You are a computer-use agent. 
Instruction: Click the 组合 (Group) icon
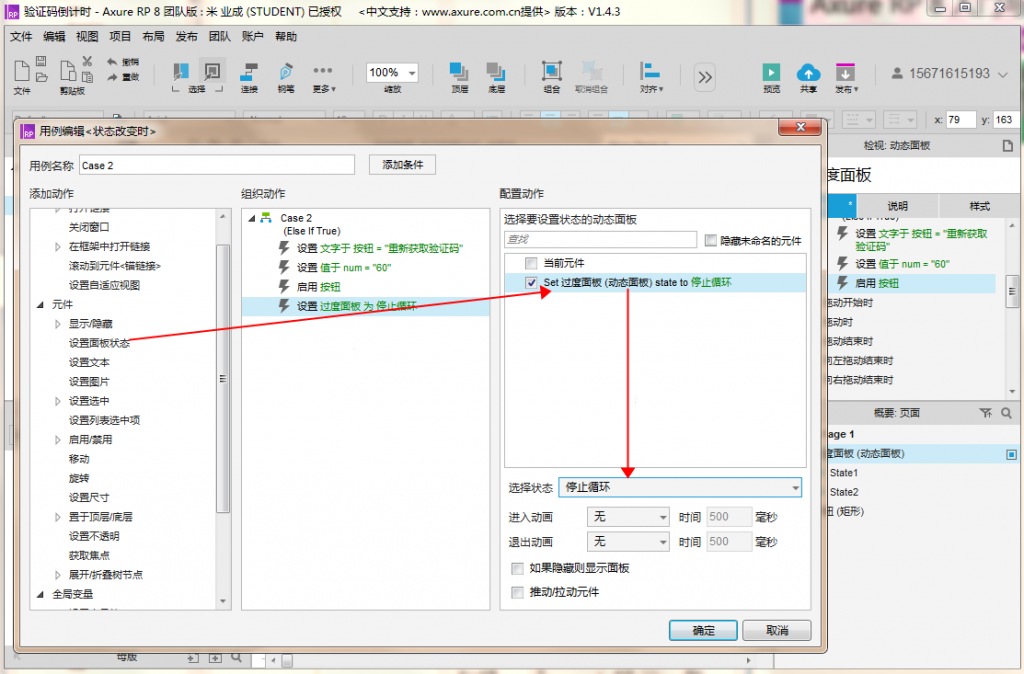coord(552,73)
